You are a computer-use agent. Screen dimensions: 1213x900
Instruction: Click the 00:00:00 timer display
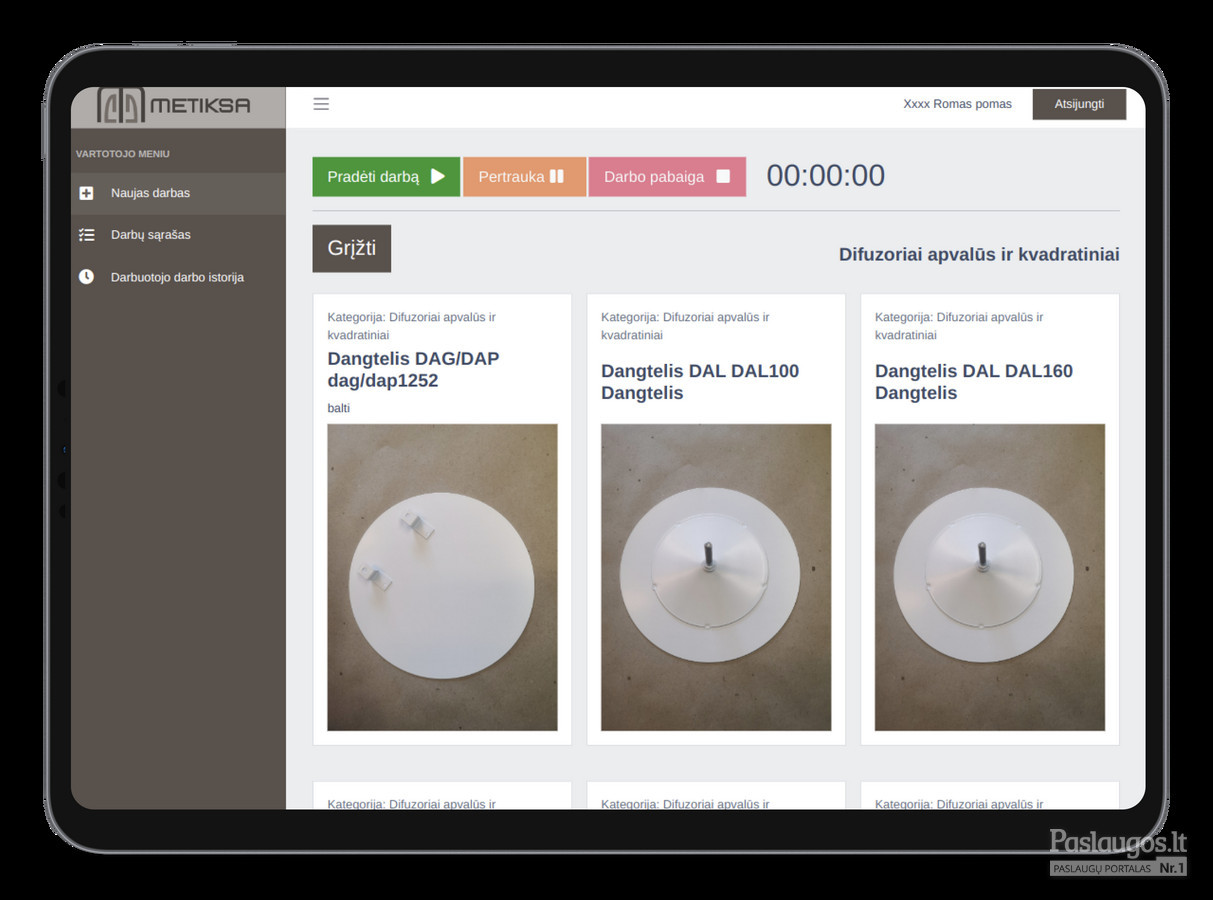(x=826, y=176)
